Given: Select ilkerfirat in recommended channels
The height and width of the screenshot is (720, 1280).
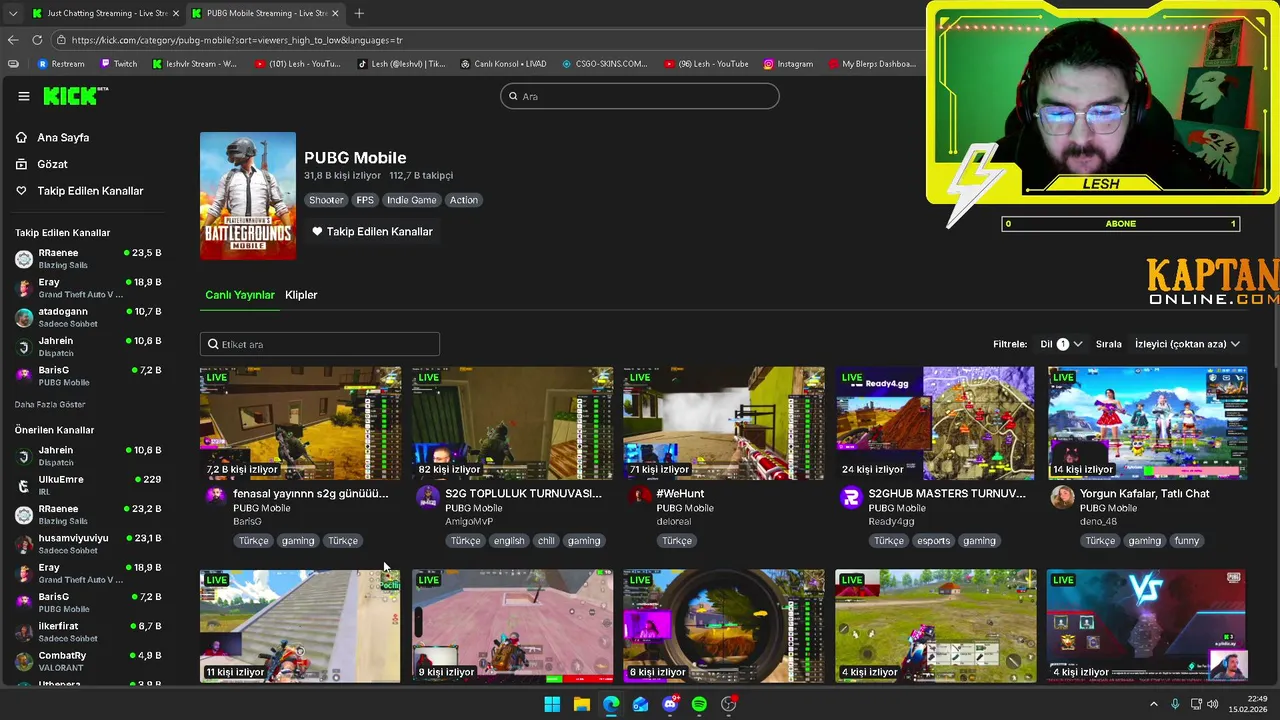Looking at the screenshot, I should 88,632.
